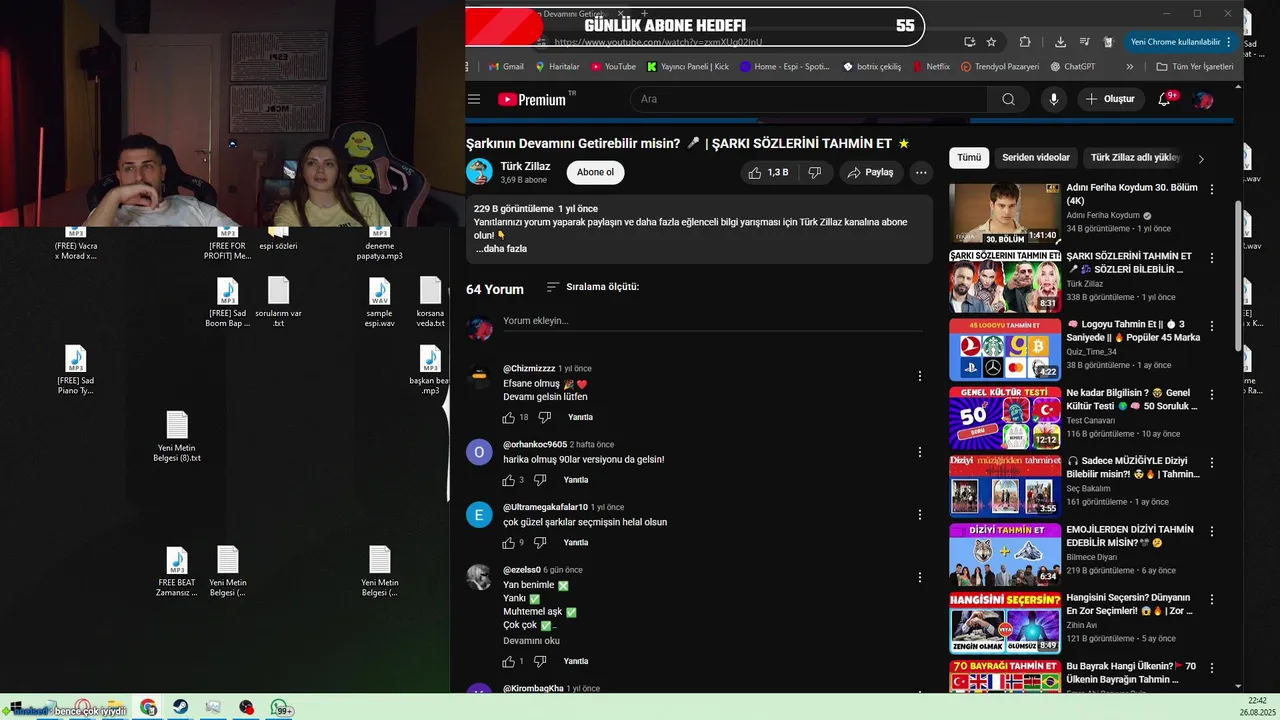Image resolution: width=1280 pixels, height=720 pixels.
Task: Select FREE BEAT Zamansız mp3 desktop file
Action: coord(177,572)
